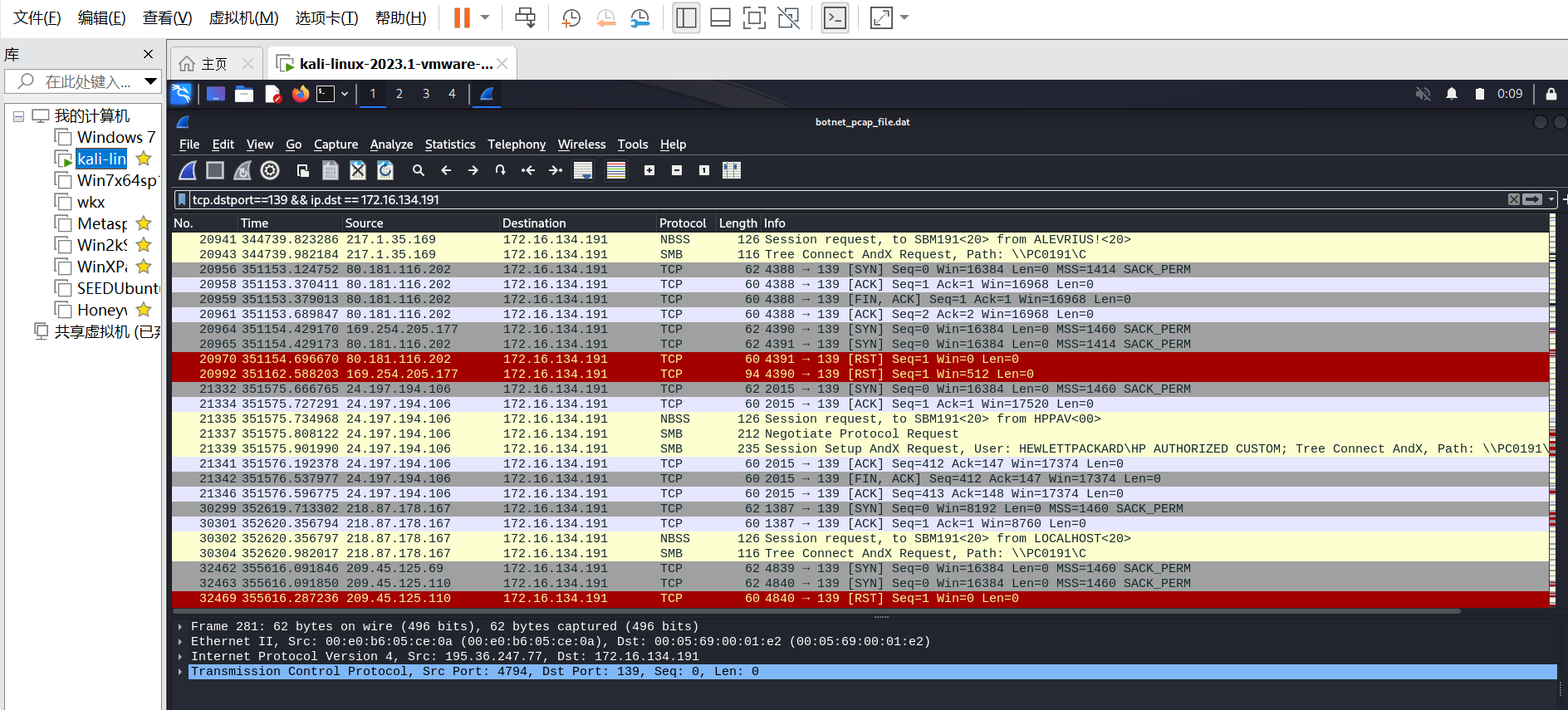Open a capture file via toolbar icon
Image resolution: width=1568 pixels, height=710 pixels.
click(x=303, y=170)
